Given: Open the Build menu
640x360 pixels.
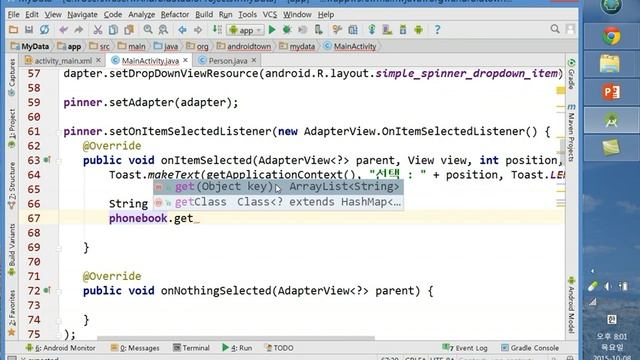Looking at the screenshot, I should 204,14.
